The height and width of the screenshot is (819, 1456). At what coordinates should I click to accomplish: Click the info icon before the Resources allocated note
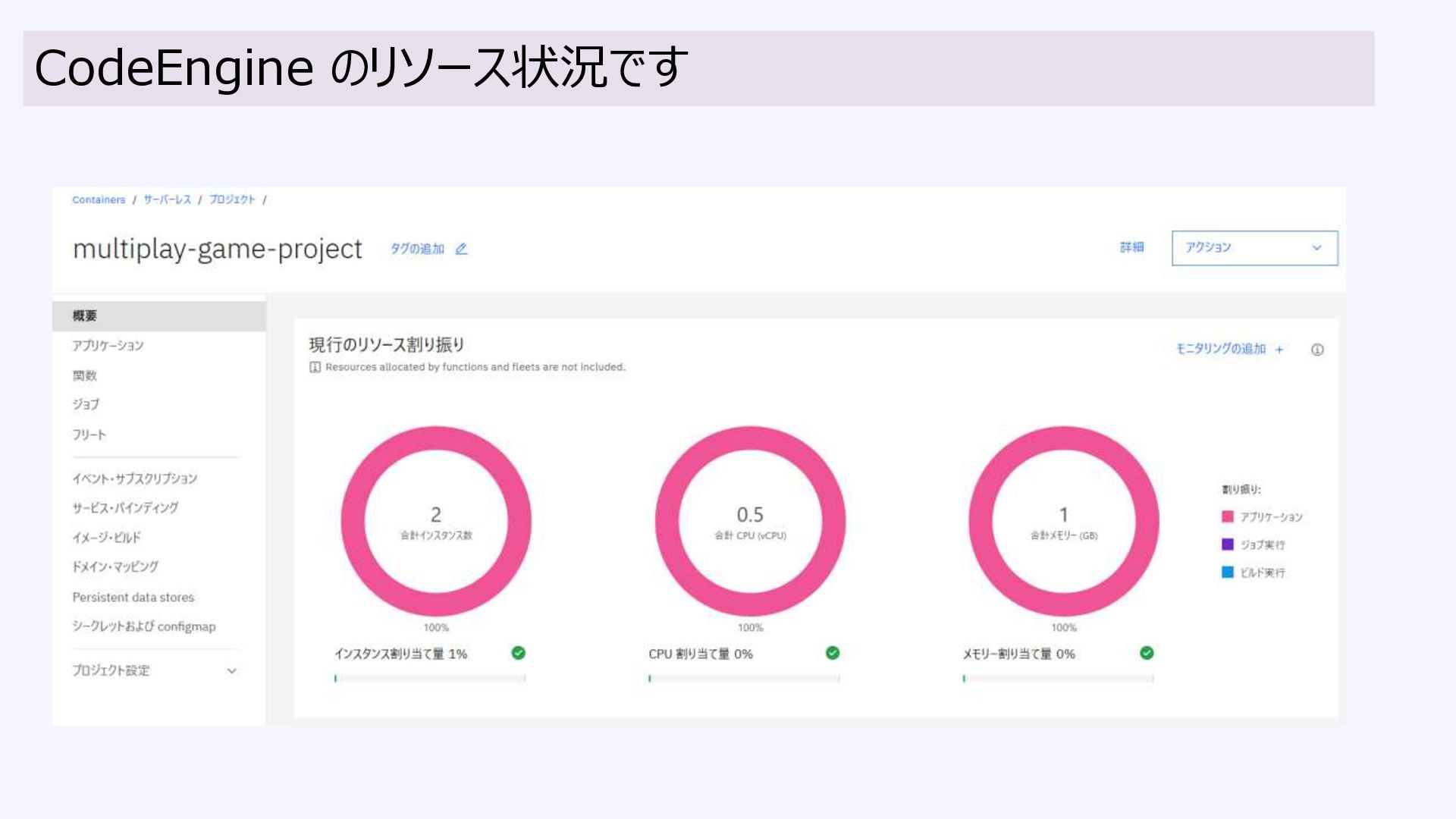pos(315,367)
